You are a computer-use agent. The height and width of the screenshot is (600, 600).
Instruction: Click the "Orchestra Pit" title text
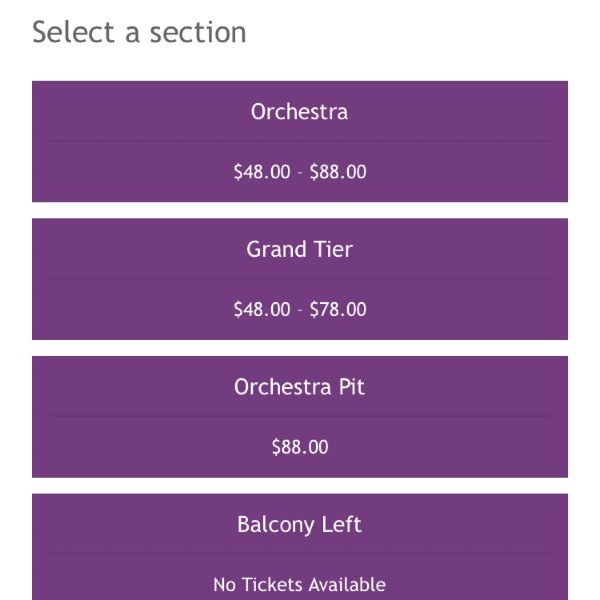300,387
